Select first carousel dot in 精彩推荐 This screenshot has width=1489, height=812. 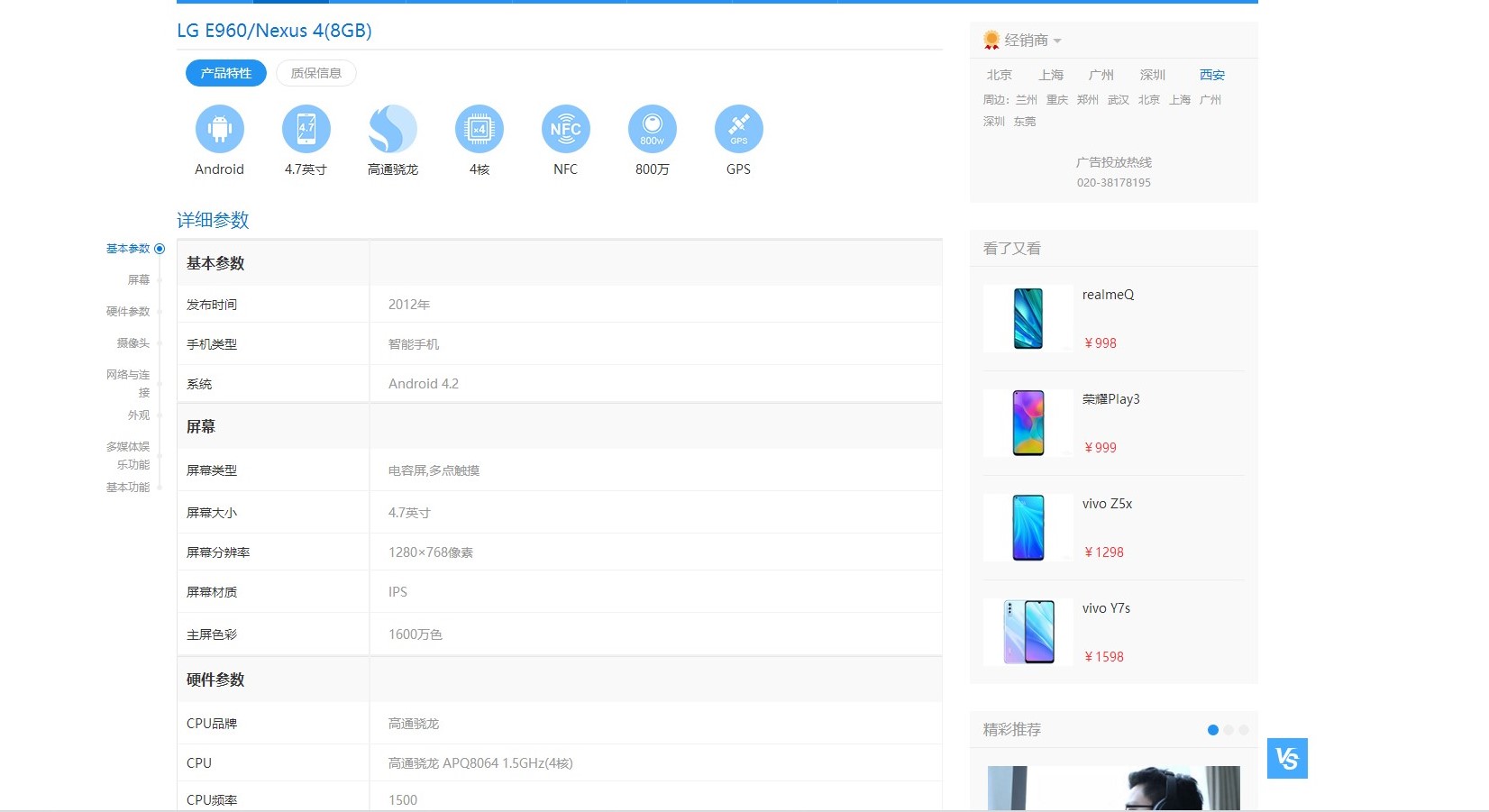(1212, 730)
